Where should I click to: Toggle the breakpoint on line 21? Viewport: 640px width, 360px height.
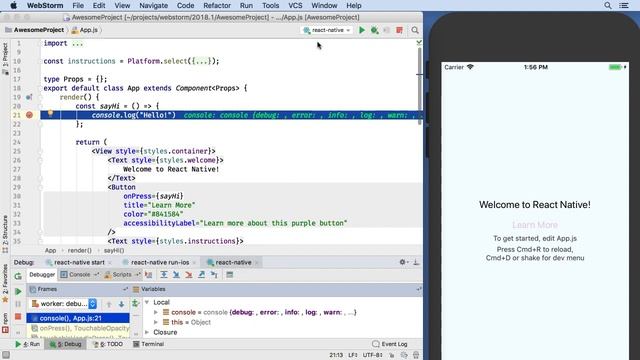coord(29,115)
